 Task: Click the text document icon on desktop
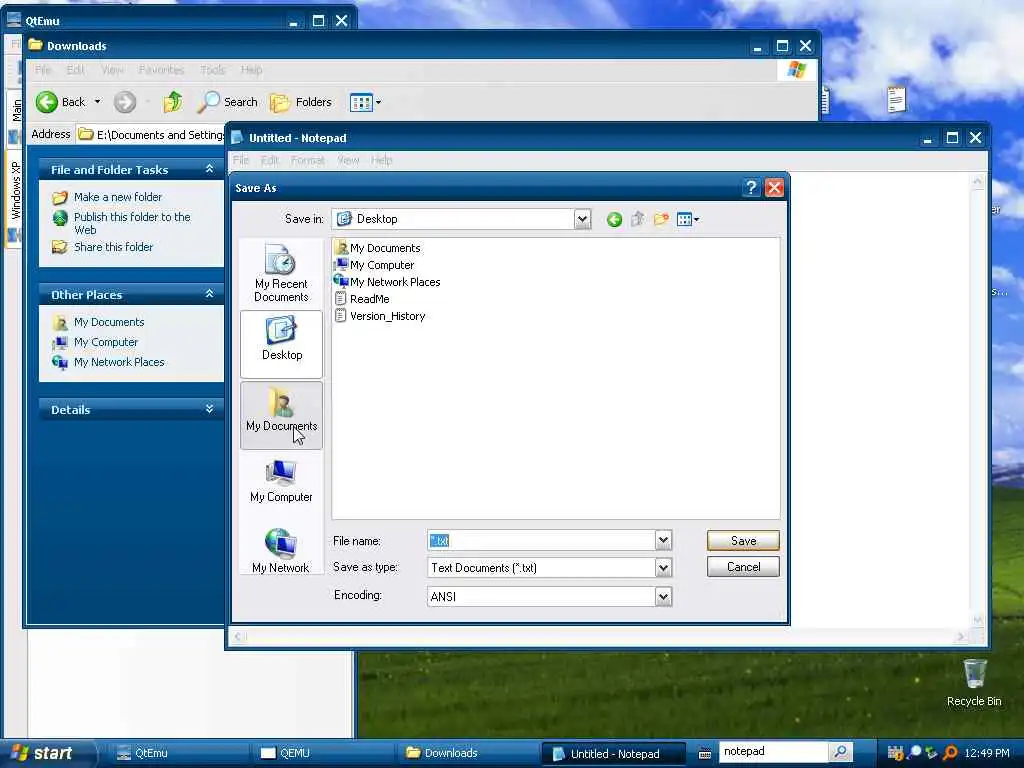897,99
